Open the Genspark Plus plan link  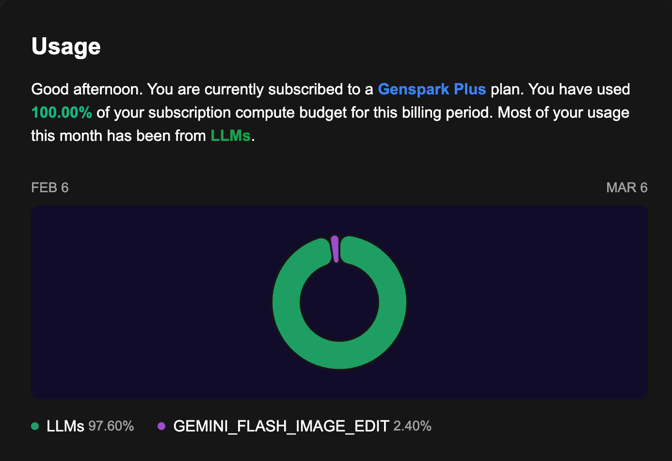pyautogui.click(x=432, y=89)
